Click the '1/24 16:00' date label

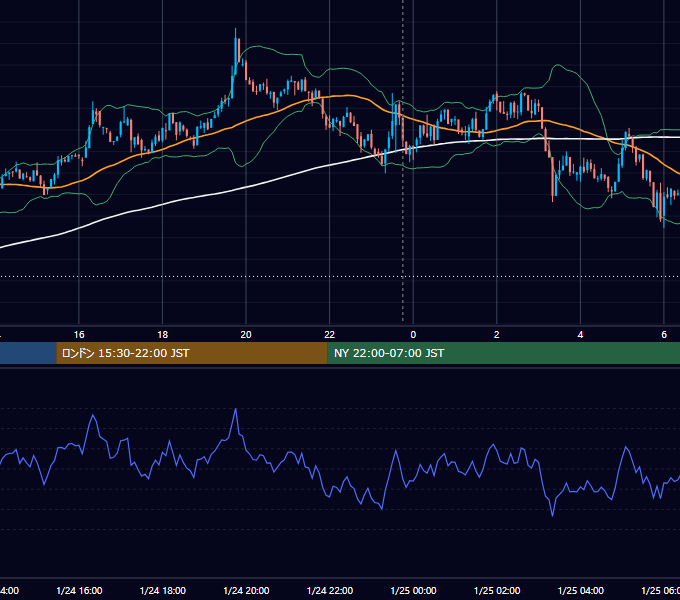[x=79, y=591]
